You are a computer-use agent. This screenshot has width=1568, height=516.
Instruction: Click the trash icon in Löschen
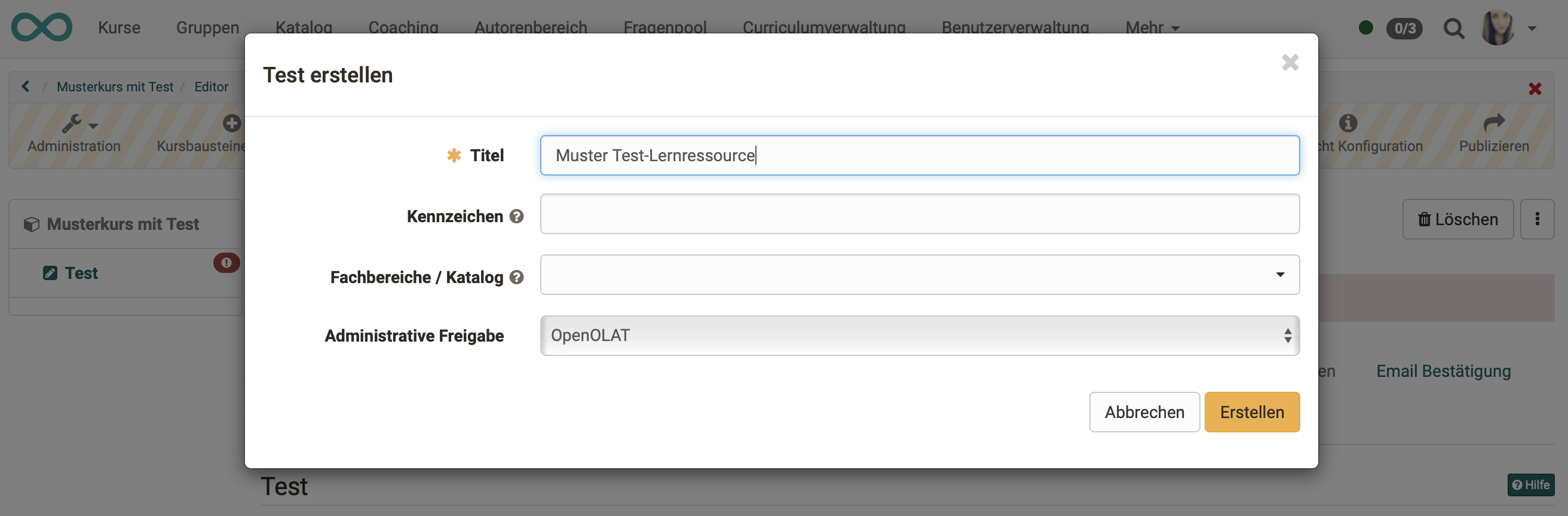point(1425,219)
